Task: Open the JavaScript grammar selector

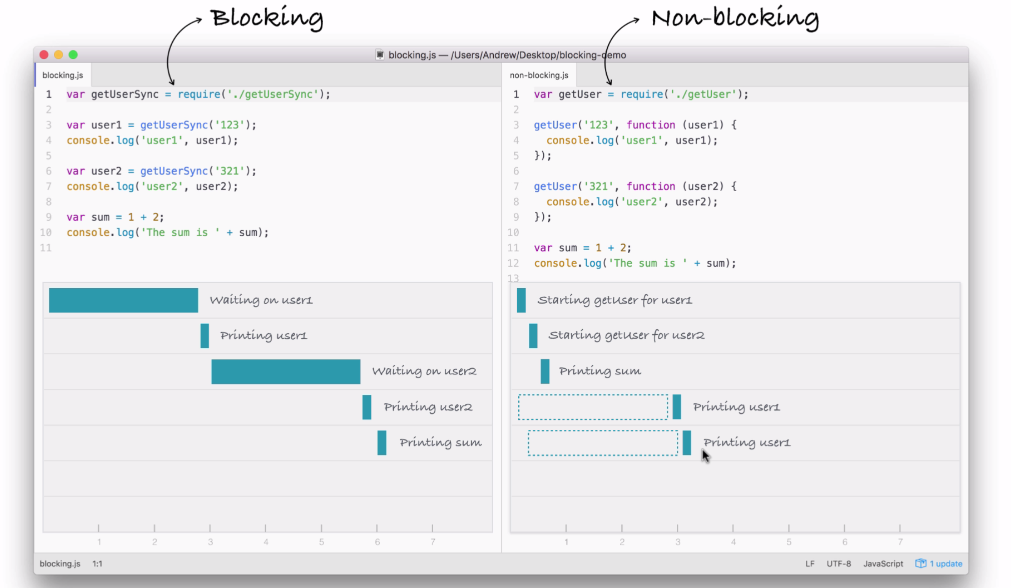Action: point(883,564)
